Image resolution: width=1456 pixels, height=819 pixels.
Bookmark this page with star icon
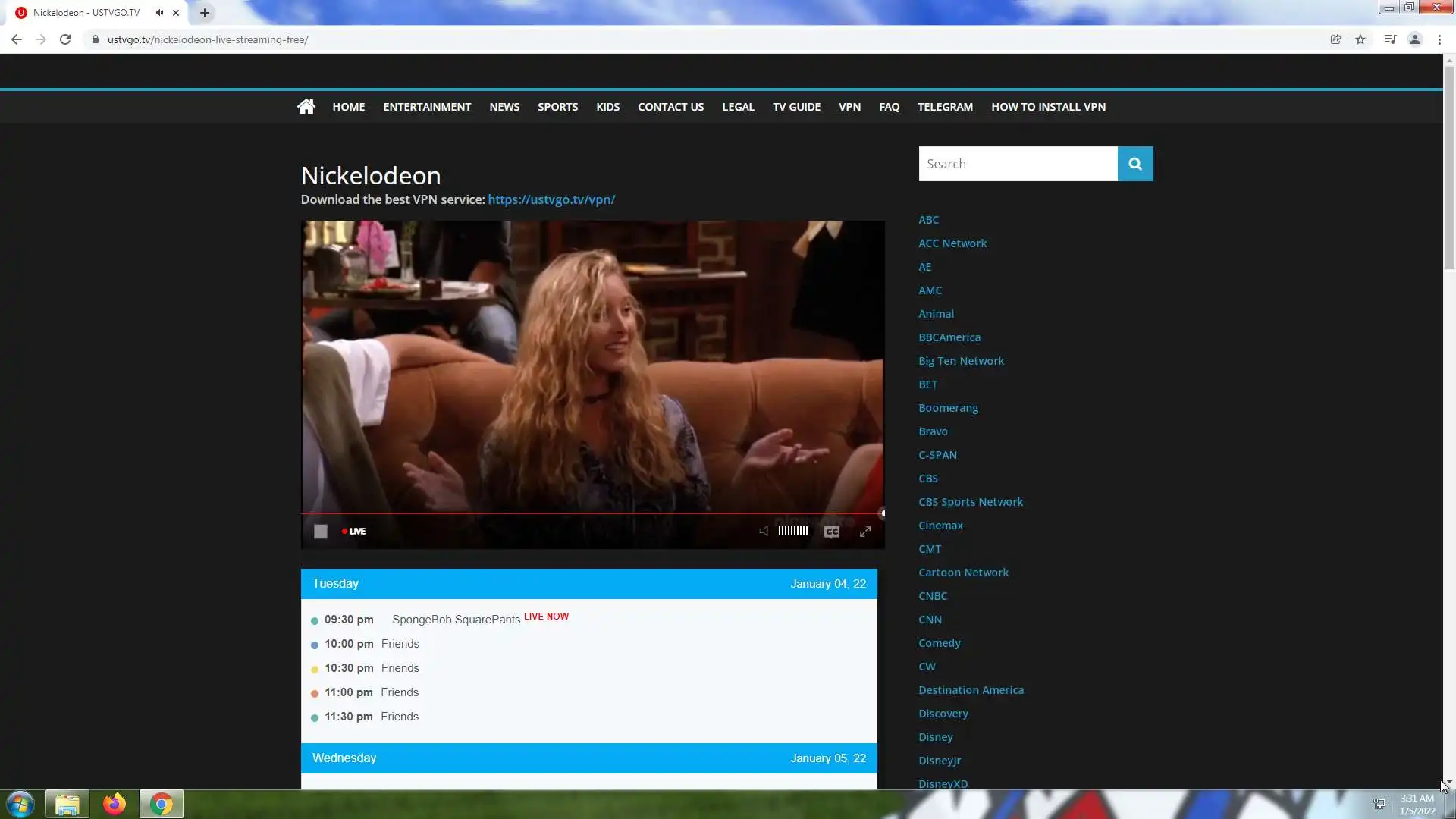[1360, 39]
